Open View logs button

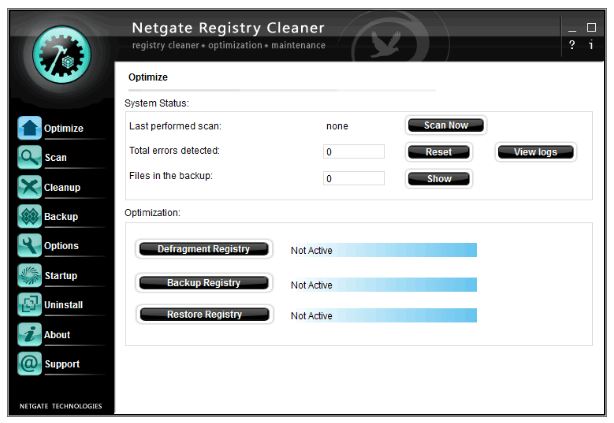click(x=536, y=152)
